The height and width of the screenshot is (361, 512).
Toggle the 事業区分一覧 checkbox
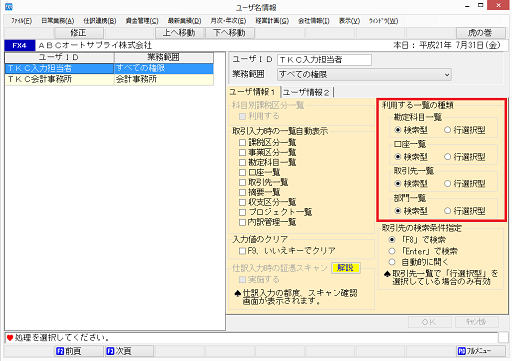(x=242, y=153)
